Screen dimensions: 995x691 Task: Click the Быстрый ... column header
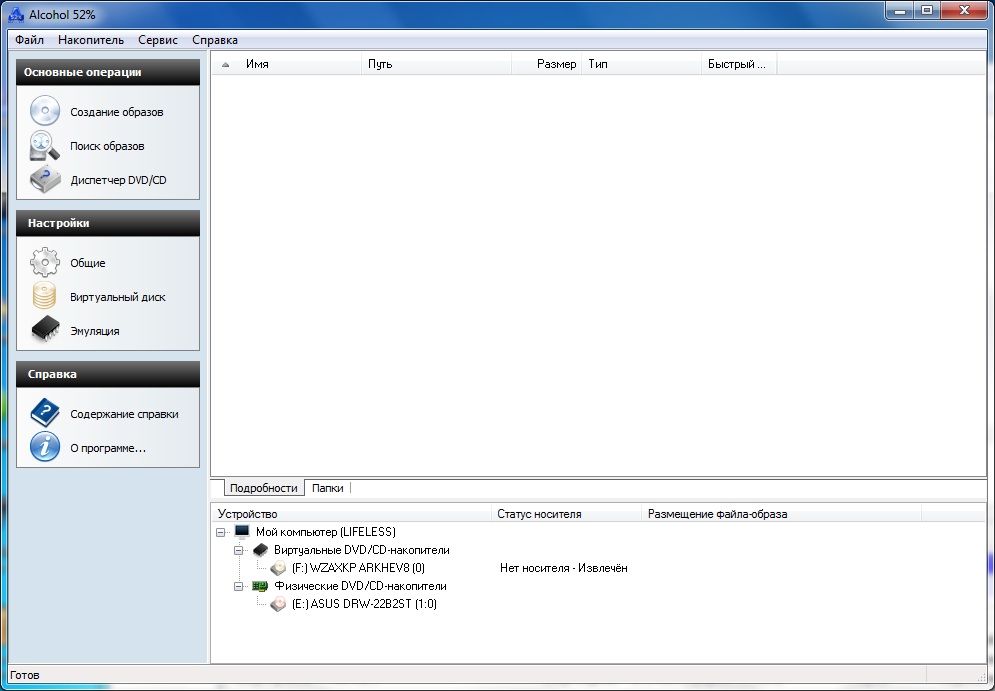coord(739,64)
